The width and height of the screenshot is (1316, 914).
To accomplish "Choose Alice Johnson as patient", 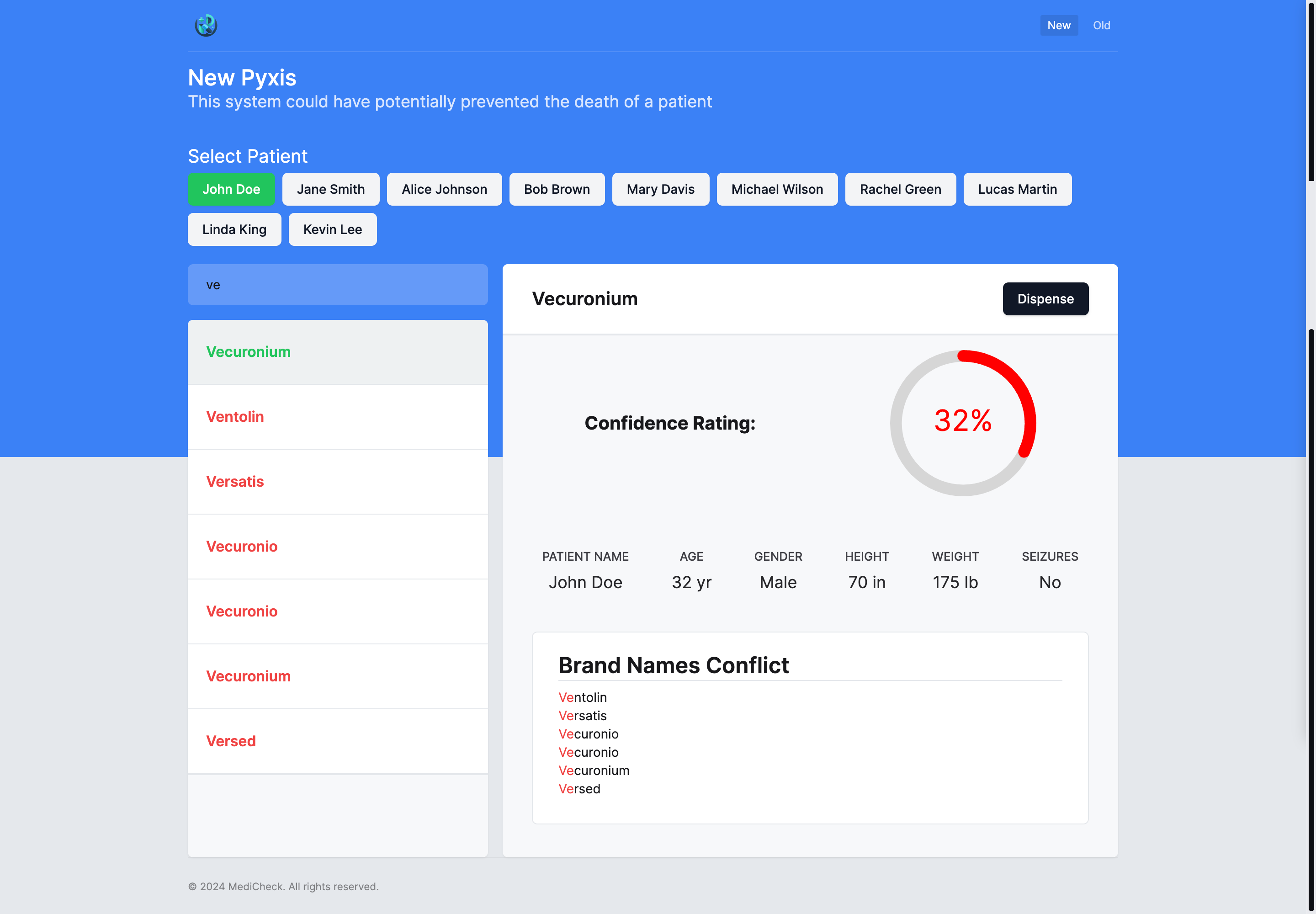I will (444, 189).
